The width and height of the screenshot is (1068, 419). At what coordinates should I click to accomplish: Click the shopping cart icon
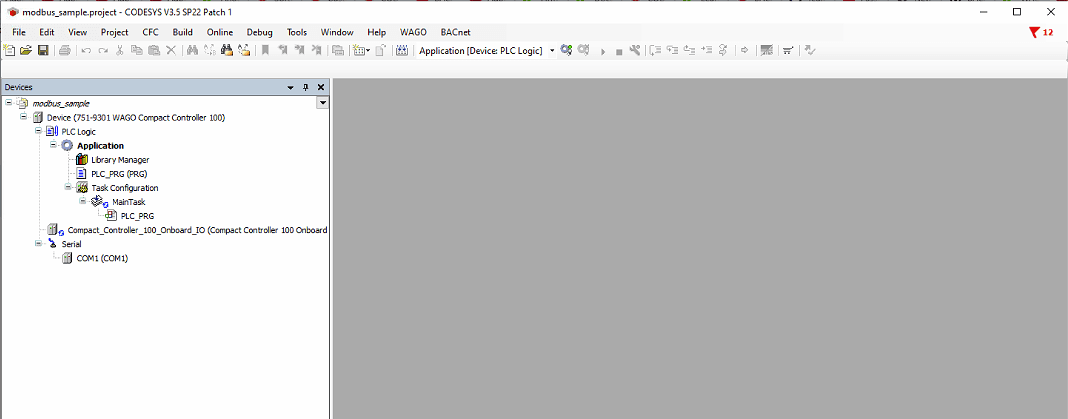(x=788, y=50)
